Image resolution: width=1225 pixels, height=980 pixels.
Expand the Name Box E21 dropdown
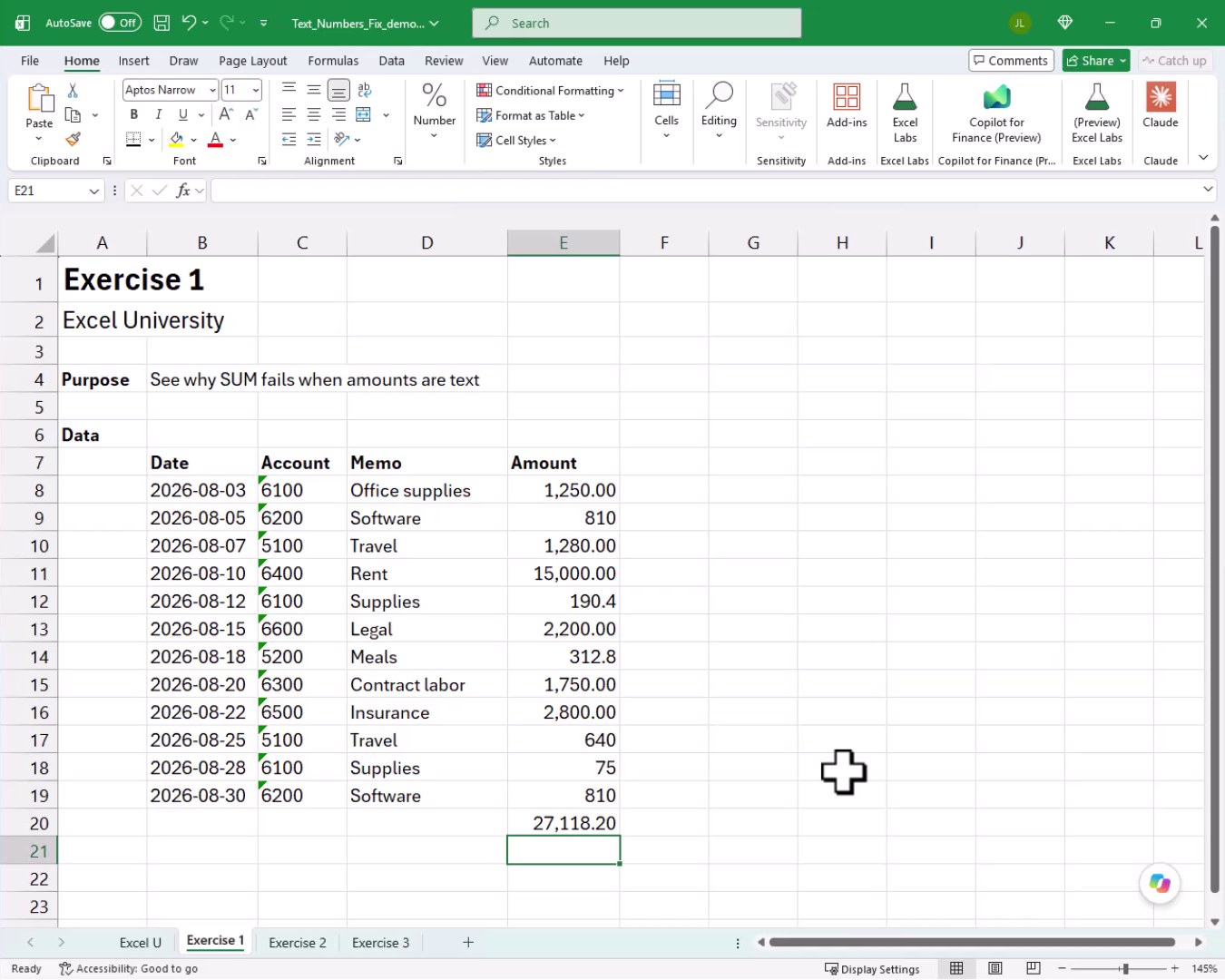tap(93, 191)
